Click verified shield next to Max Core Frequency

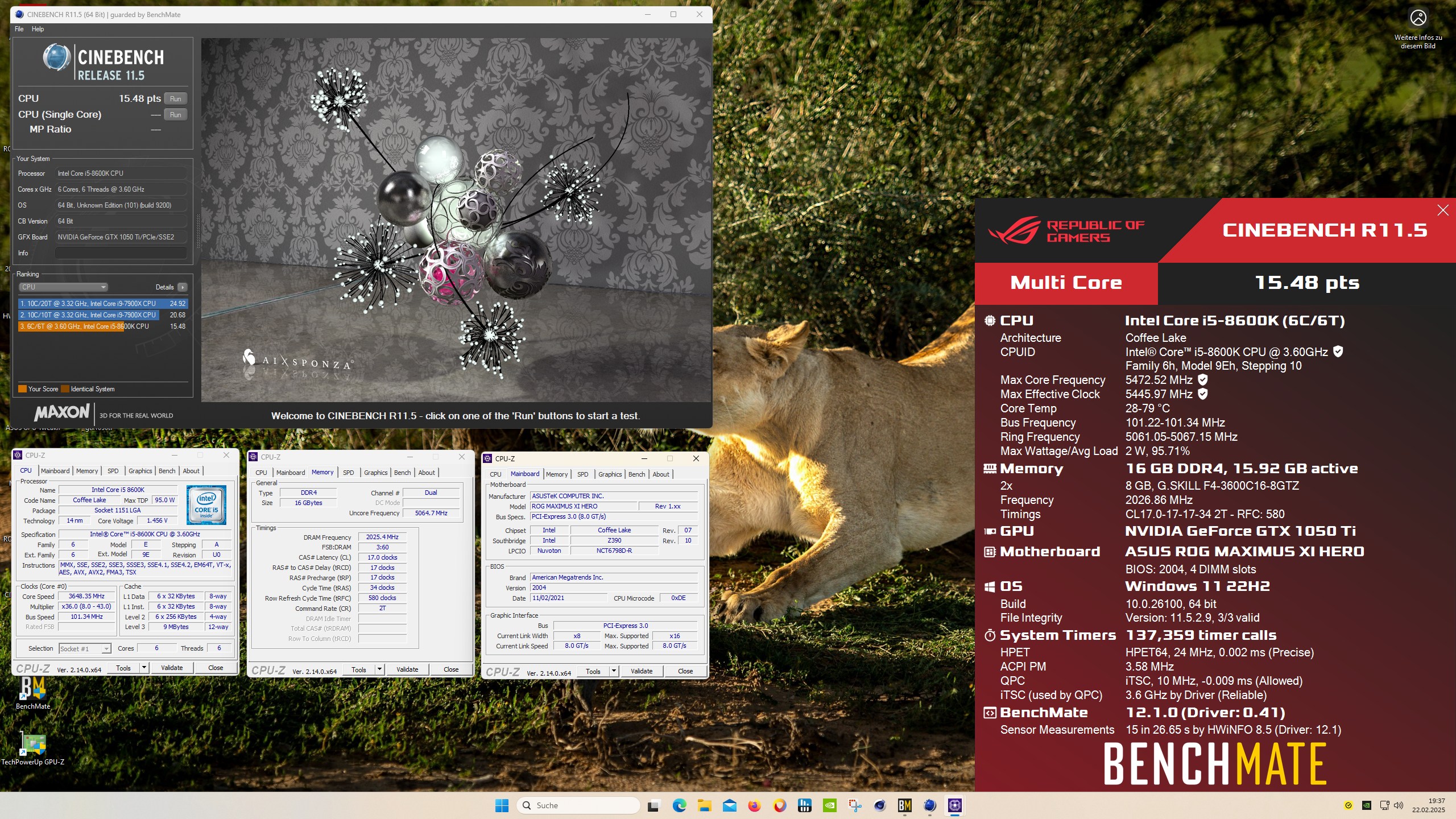pyautogui.click(x=1203, y=379)
